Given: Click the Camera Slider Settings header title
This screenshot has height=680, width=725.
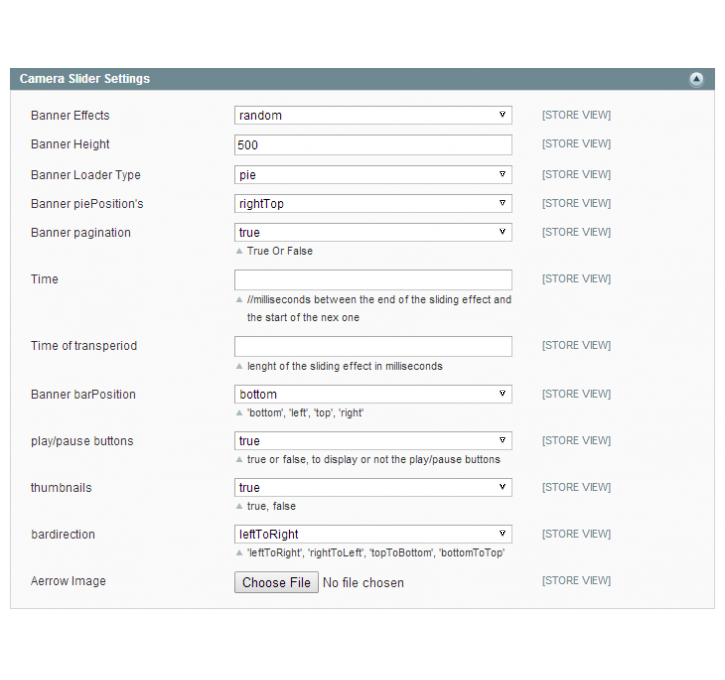Looking at the screenshot, I should point(85,79).
